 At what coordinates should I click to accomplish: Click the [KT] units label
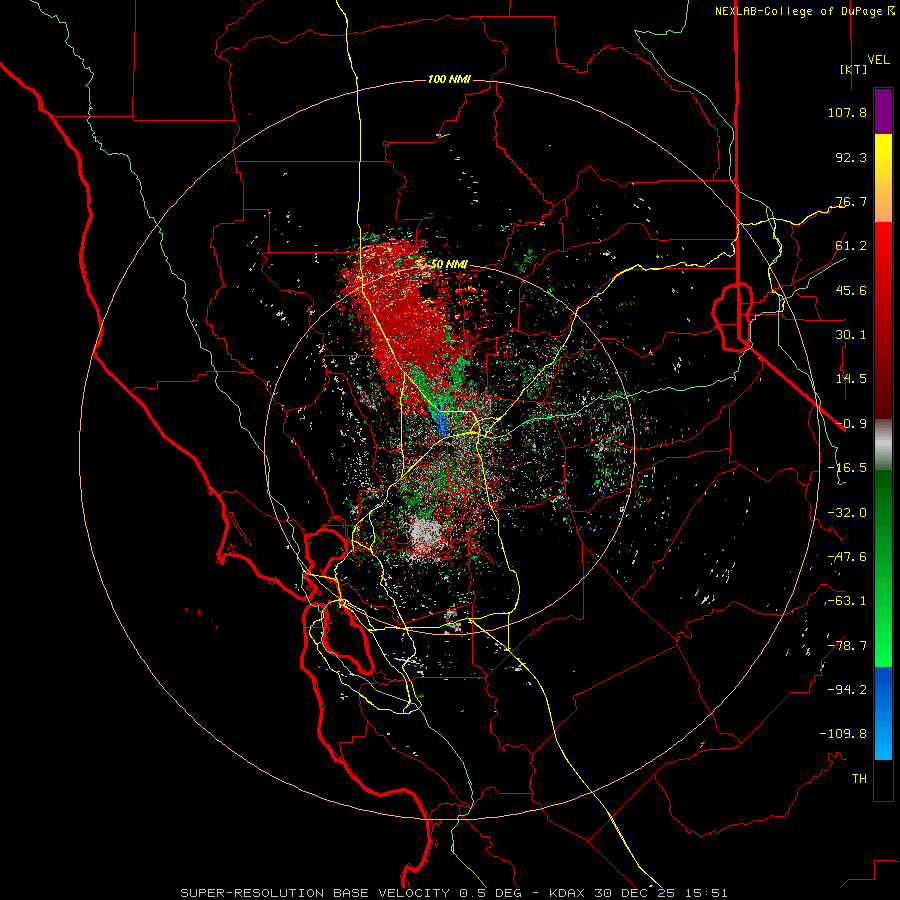853,69
